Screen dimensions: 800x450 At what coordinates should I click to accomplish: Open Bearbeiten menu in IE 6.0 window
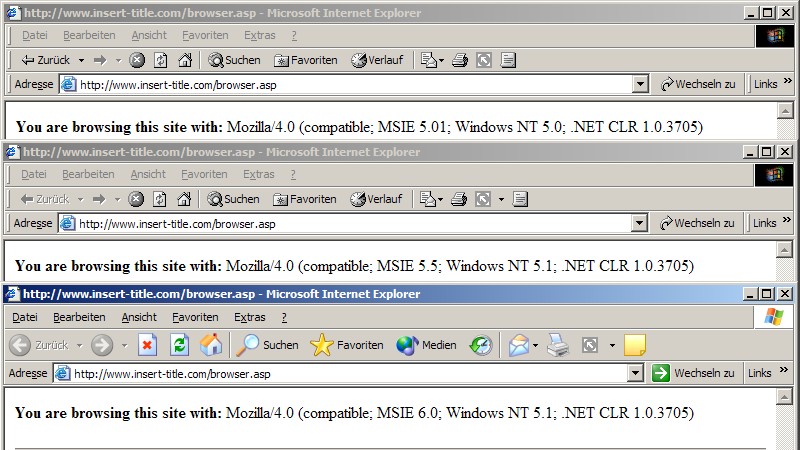click(79, 317)
